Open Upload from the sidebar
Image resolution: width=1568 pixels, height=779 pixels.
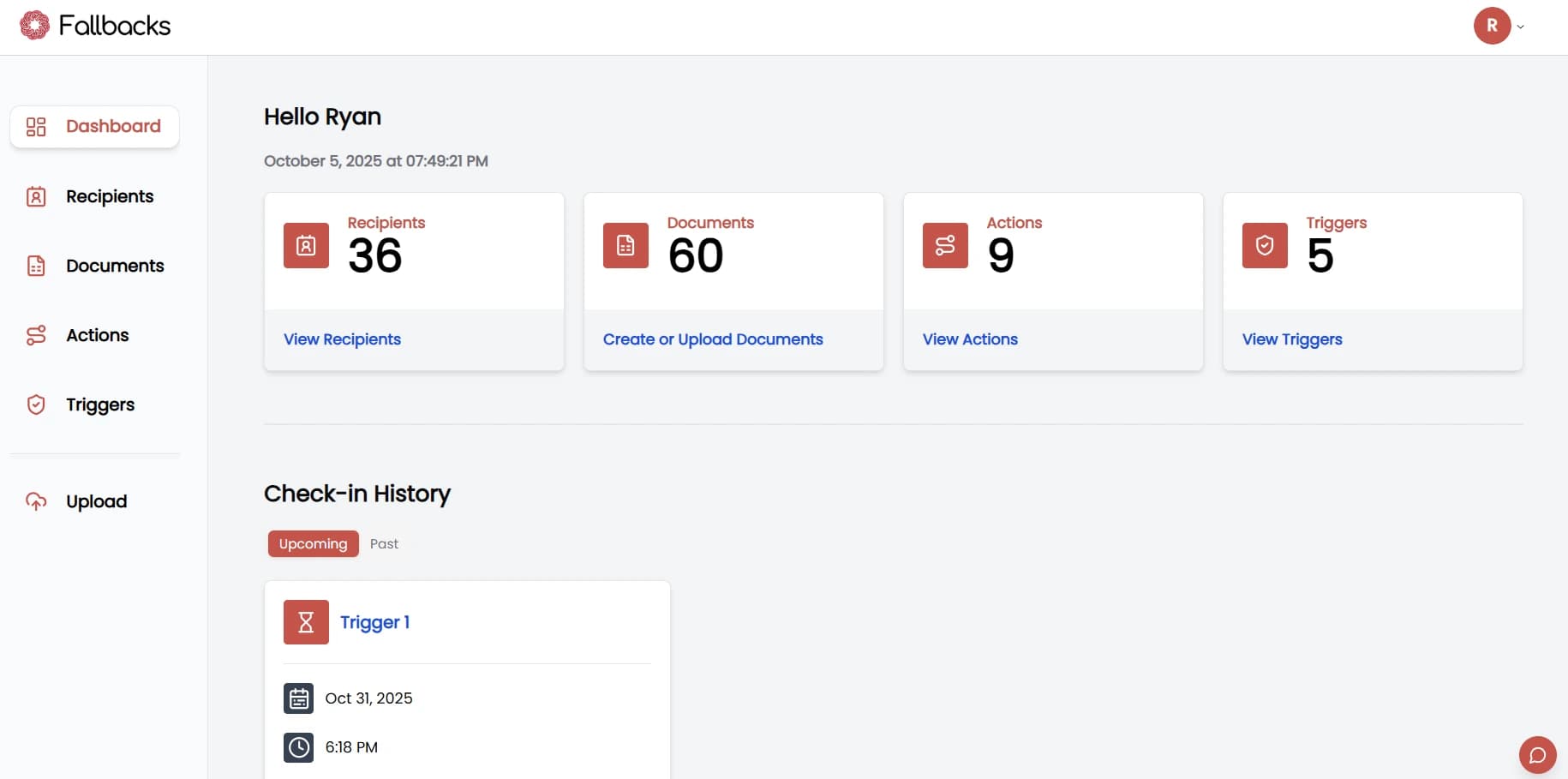[x=94, y=502]
